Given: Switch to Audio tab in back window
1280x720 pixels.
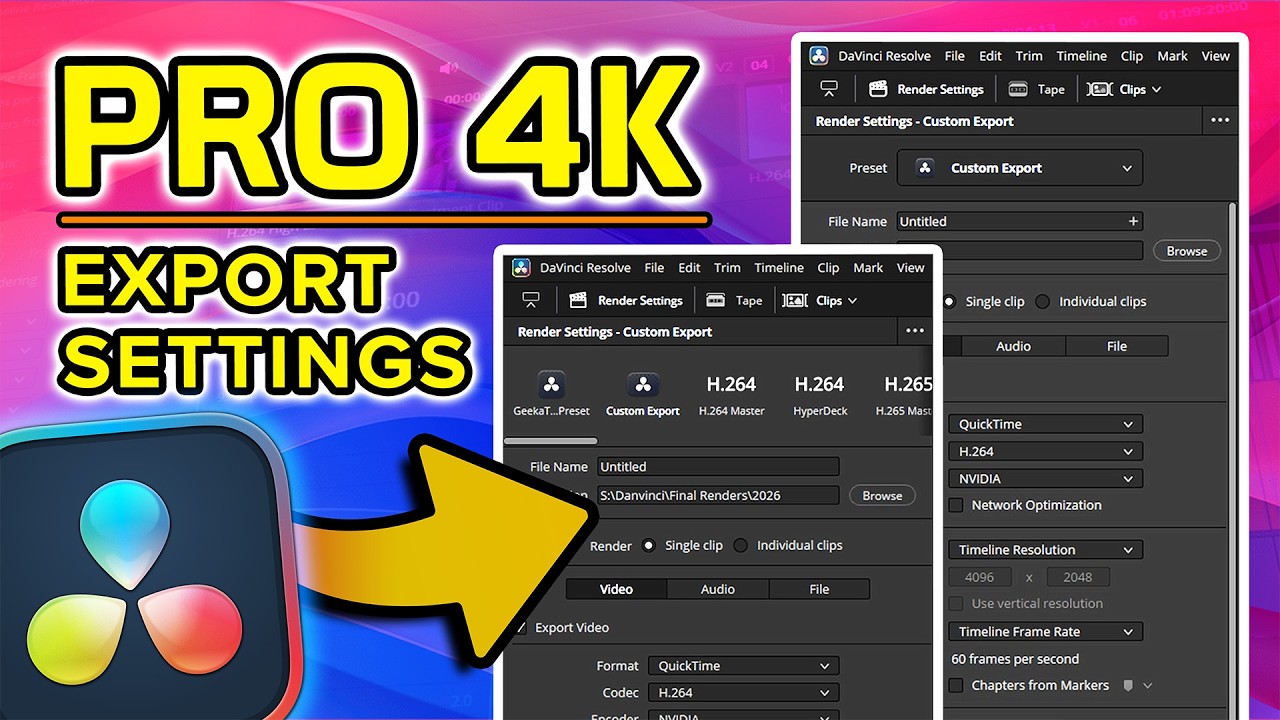Looking at the screenshot, I should [1013, 346].
